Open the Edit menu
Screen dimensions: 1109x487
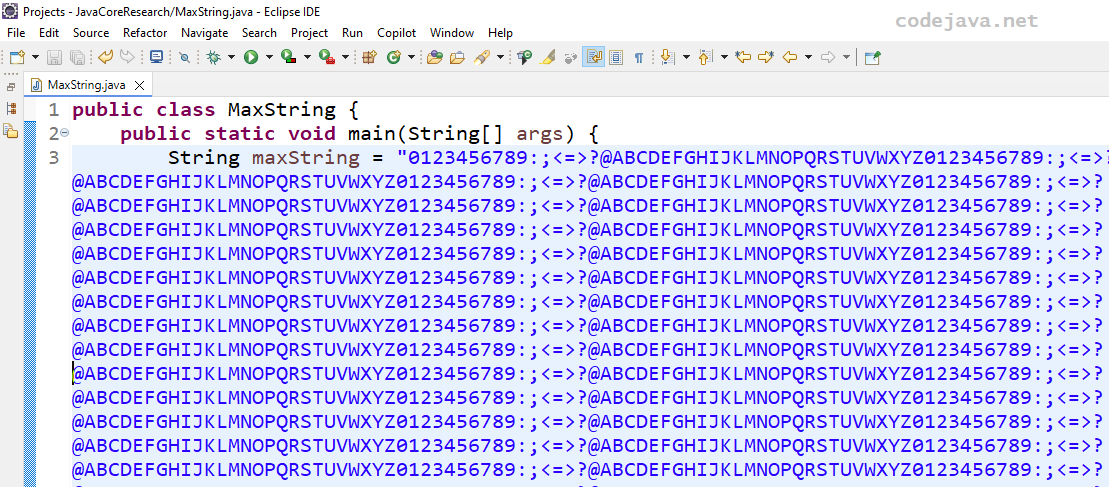[49, 33]
